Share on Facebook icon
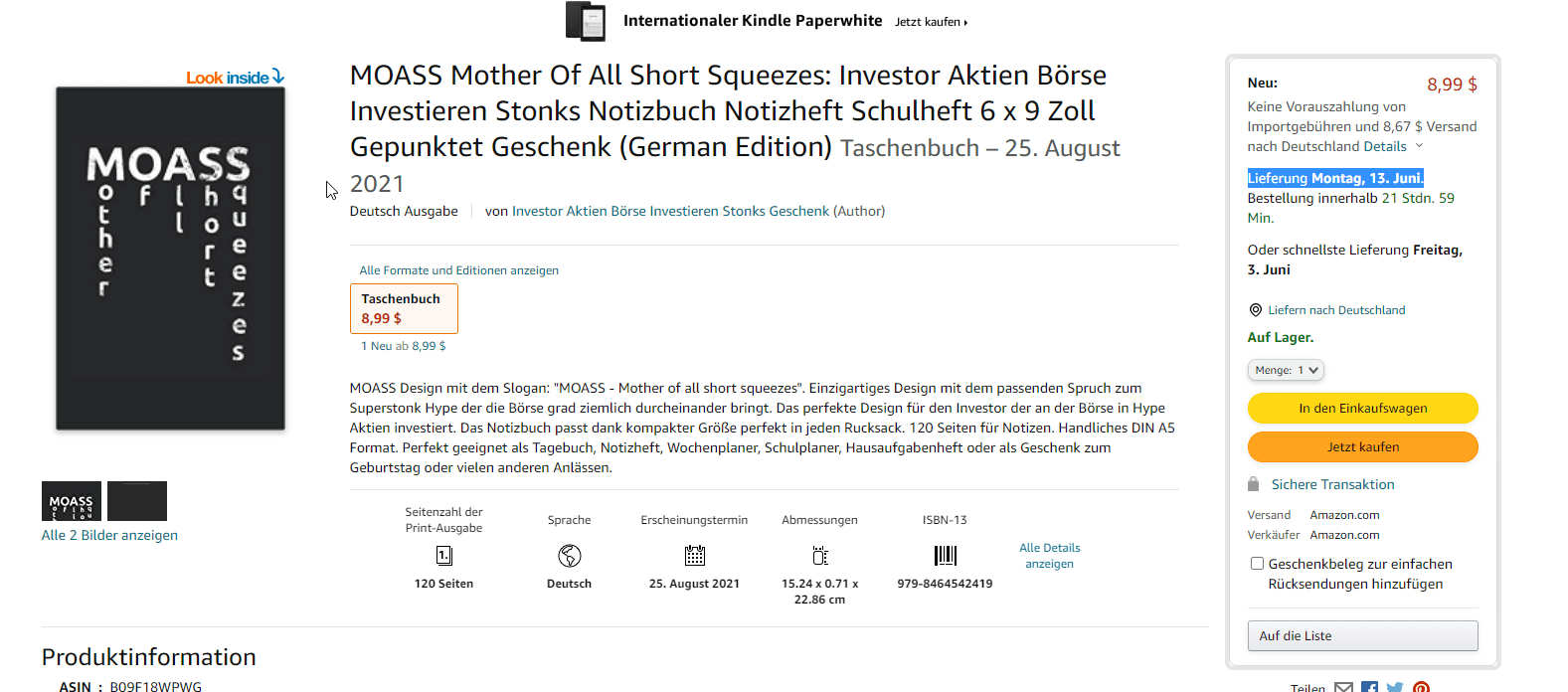This screenshot has height=692, width=1568. coord(1369,687)
